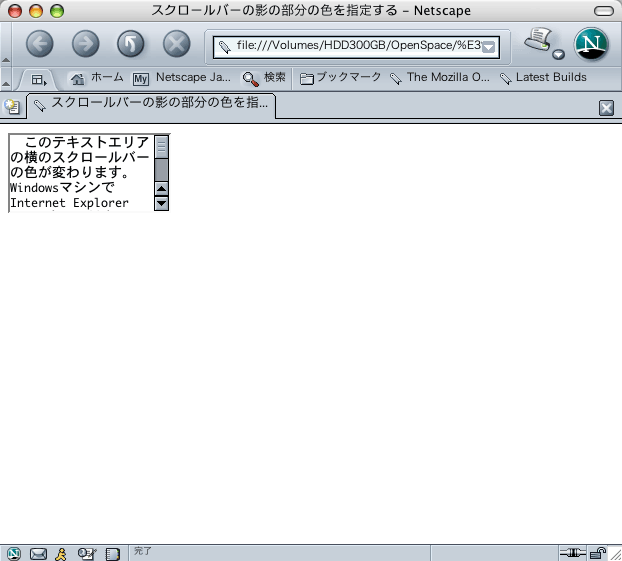Open Address Book status bar icon

112,553
